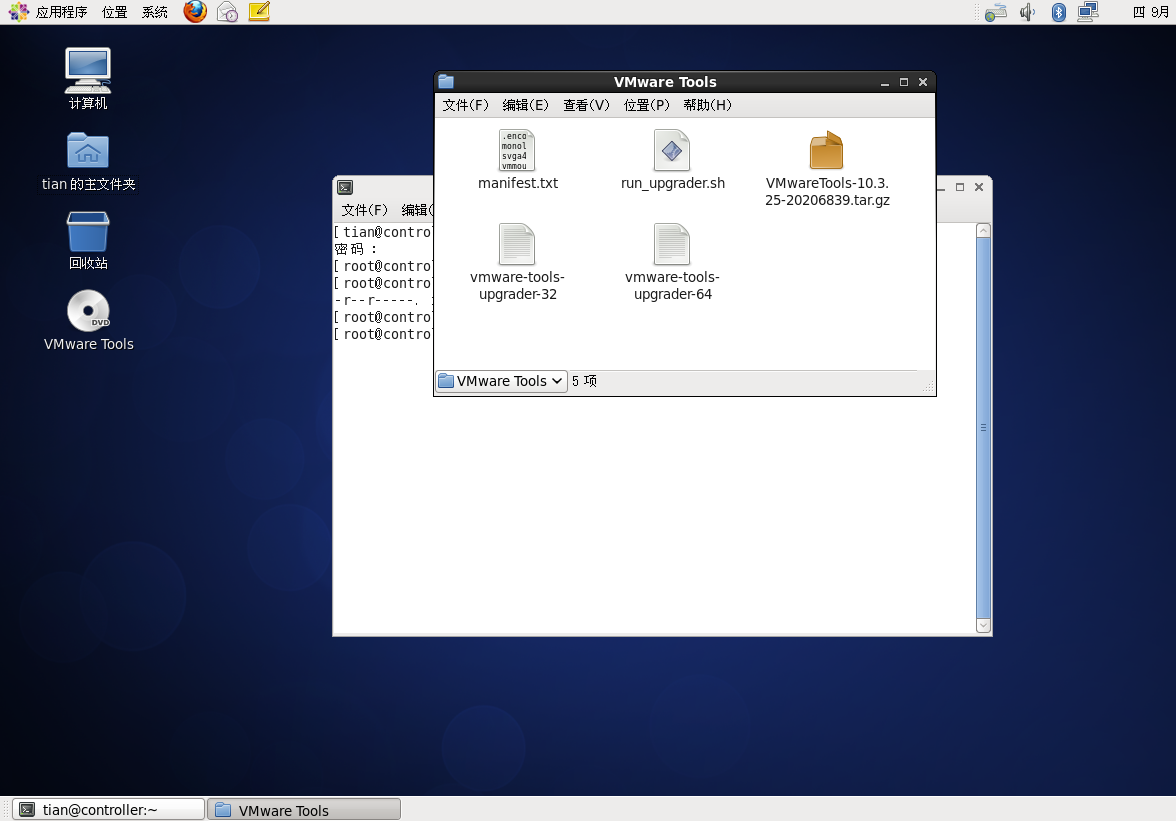The height and width of the screenshot is (821, 1176).
Task: Open 文件(F) menu in VMware Tools window
Action: click(x=466, y=105)
